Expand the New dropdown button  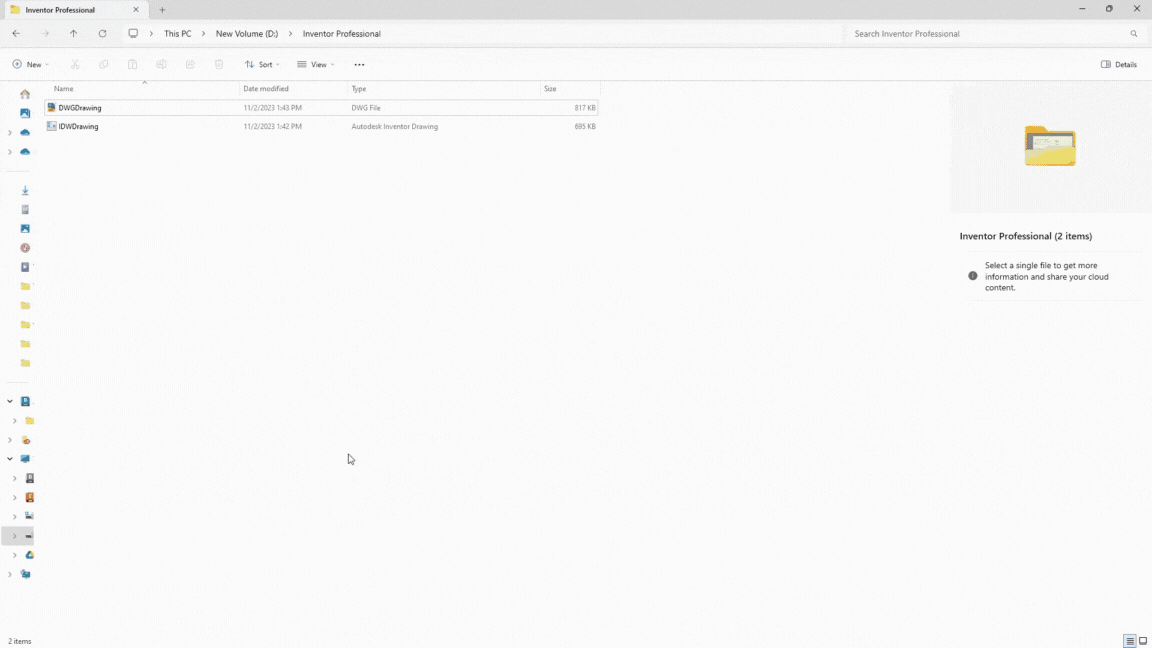tap(30, 65)
